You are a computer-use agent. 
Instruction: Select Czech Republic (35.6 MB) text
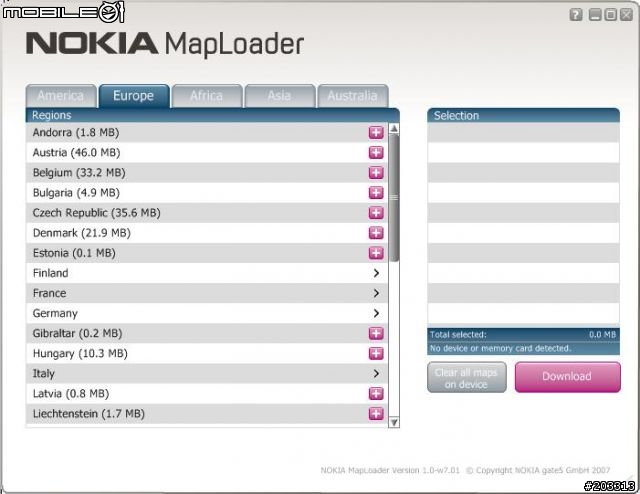(x=96, y=212)
